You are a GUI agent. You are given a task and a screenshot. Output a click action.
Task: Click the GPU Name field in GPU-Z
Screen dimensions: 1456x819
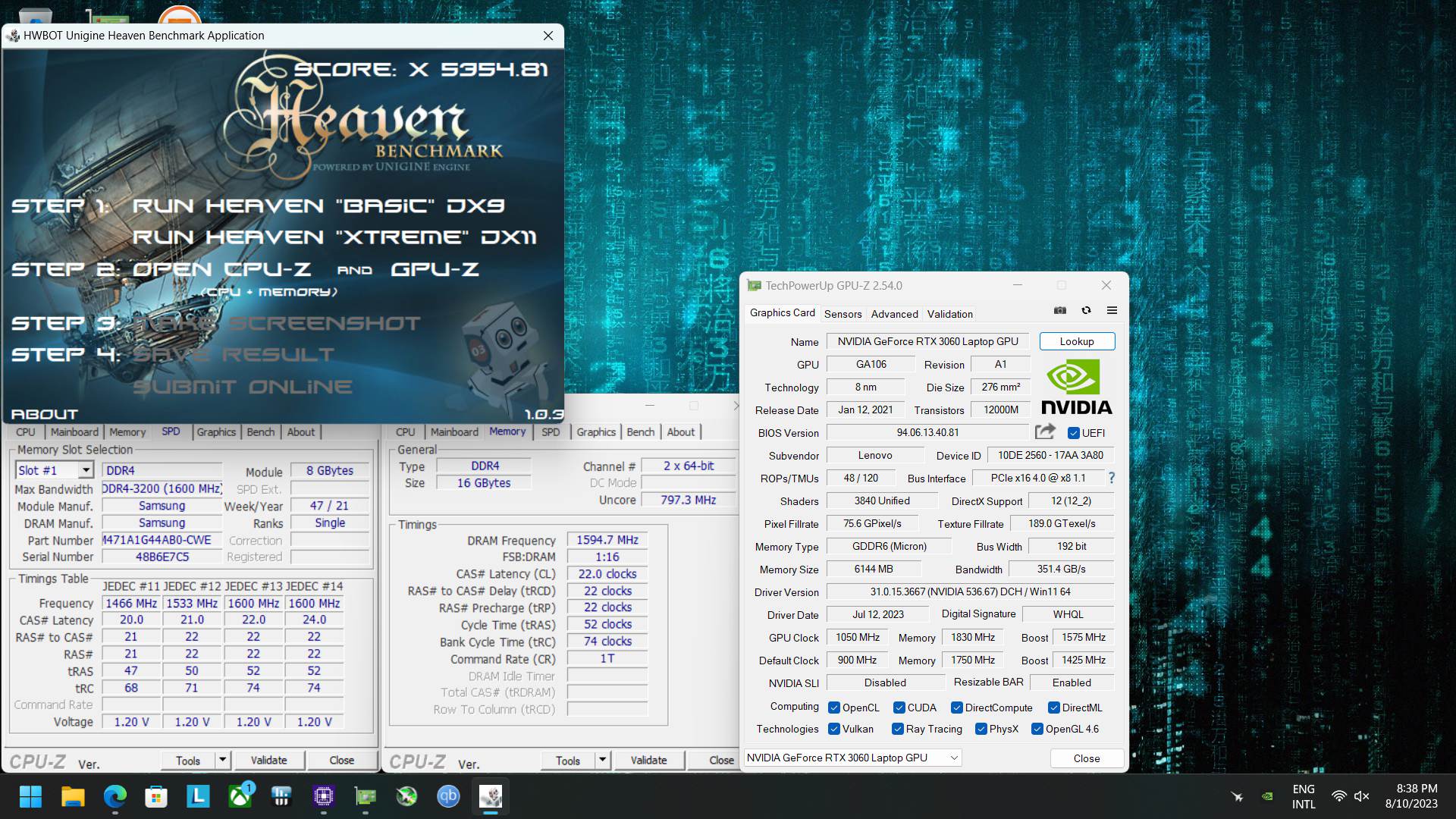coord(927,341)
